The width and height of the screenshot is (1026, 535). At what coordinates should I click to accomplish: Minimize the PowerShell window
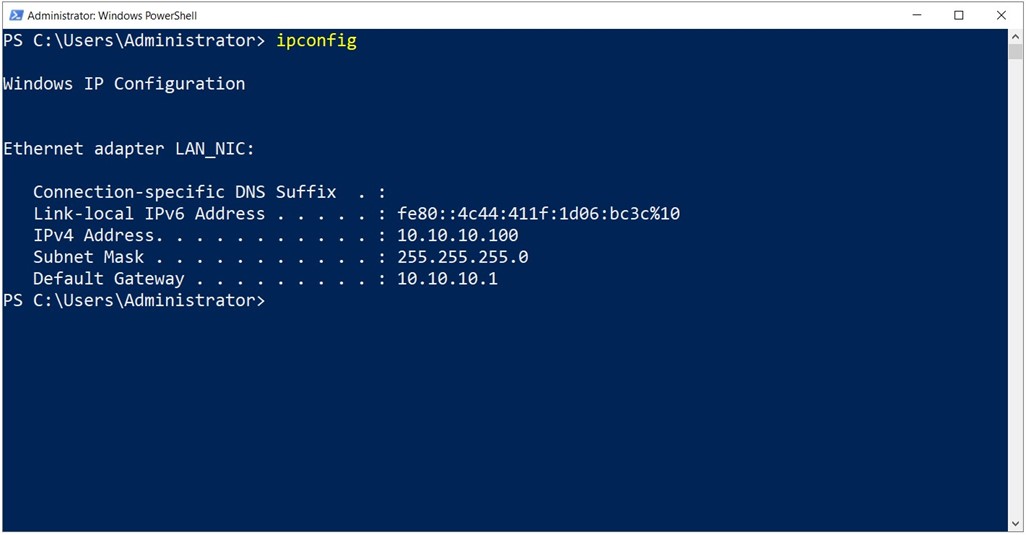click(x=917, y=15)
